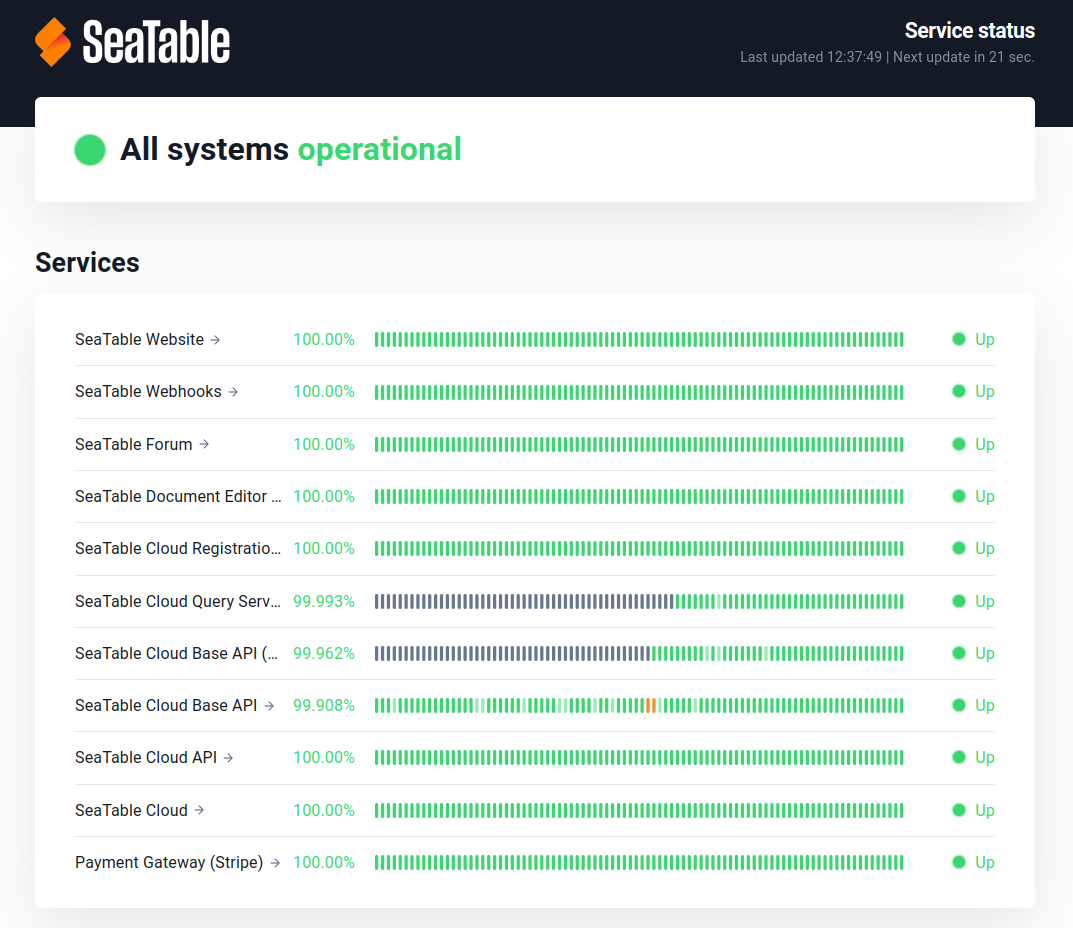The height and width of the screenshot is (928, 1073).
Task: Click the Cloud Query Server uptime history bar
Action: click(x=639, y=601)
